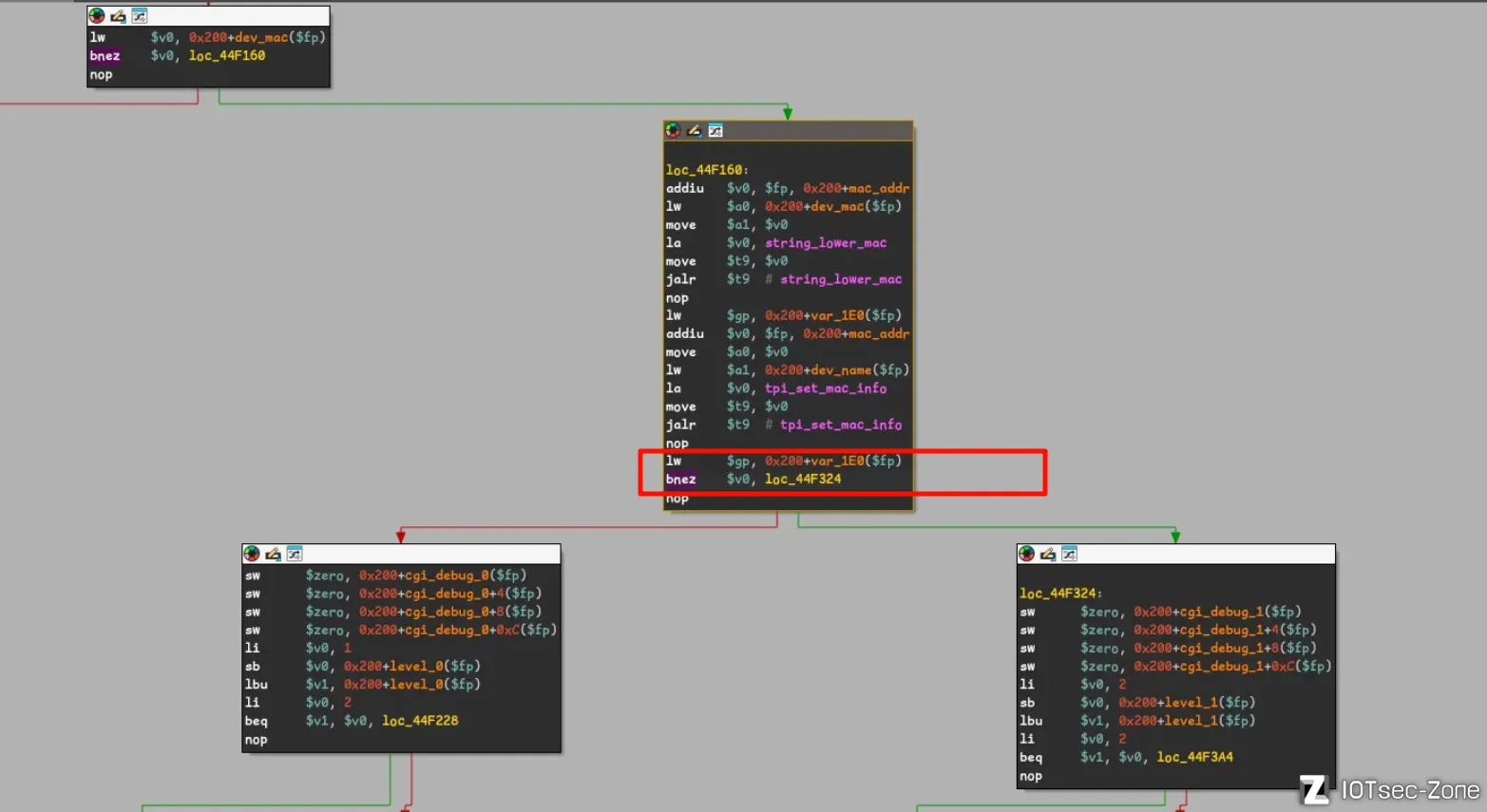Image resolution: width=1487 pixels, height=812 pixels.
Task: Select the 'lw $v0, 0x200+dev_mac($fp)' instruction
Action: tap(208, 37)
